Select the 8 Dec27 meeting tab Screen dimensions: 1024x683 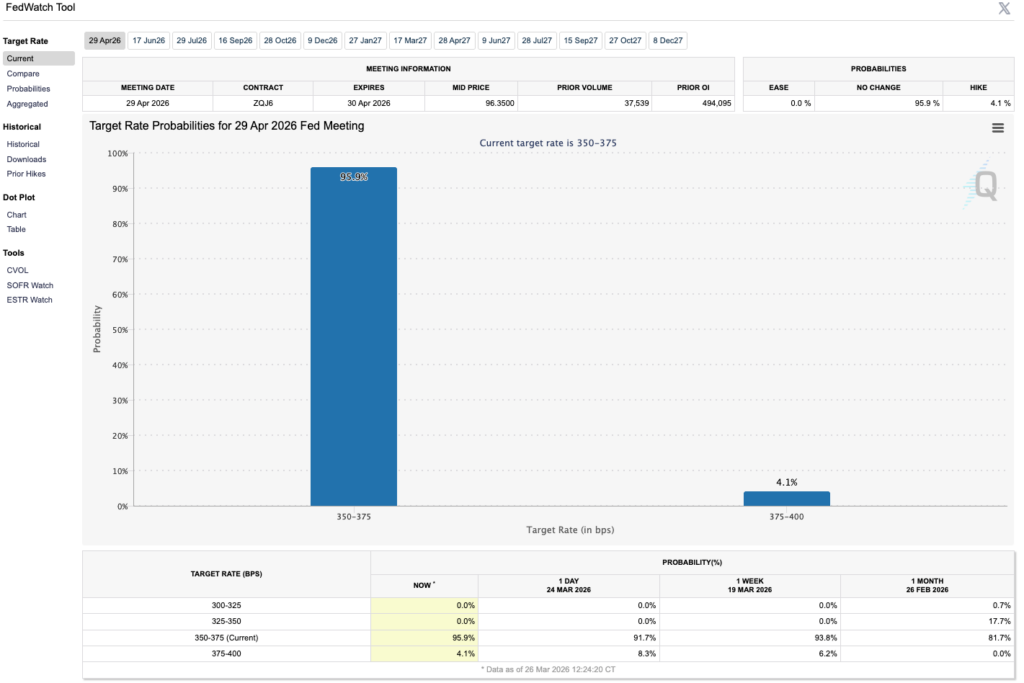[x=667, y=40]
